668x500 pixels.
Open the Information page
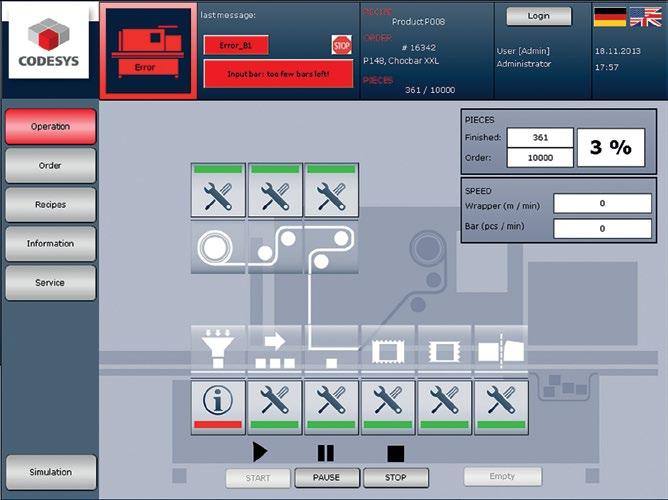pos(50,244)
